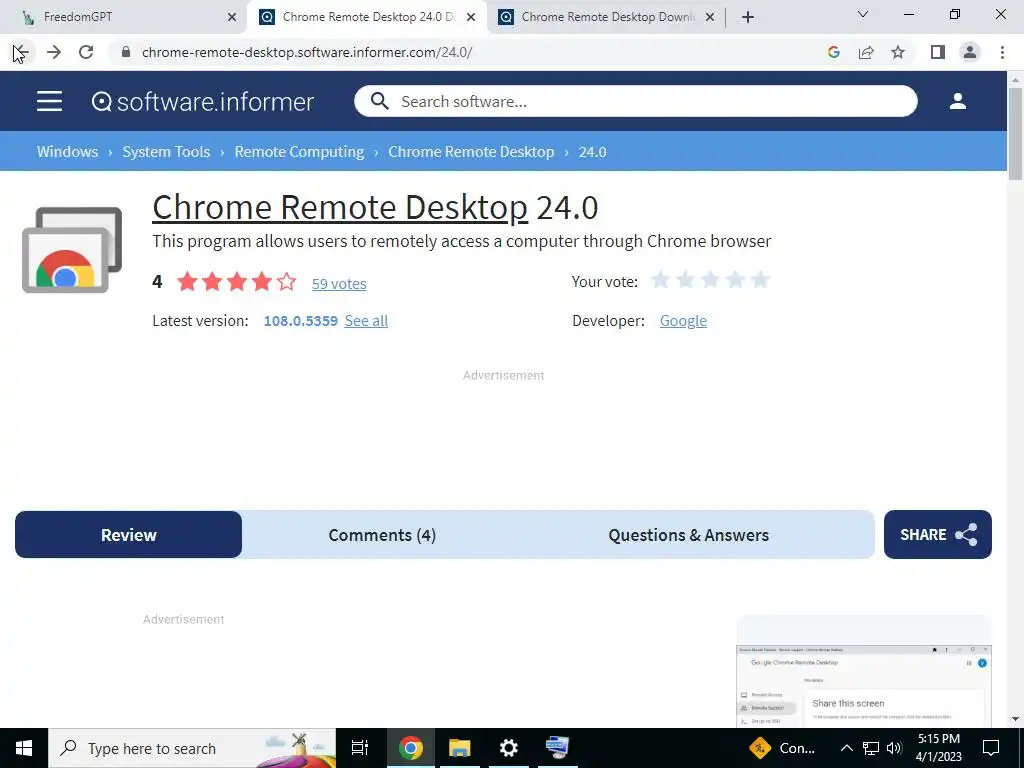Open the Chrome Remote Desktop title link

[340, 208]
